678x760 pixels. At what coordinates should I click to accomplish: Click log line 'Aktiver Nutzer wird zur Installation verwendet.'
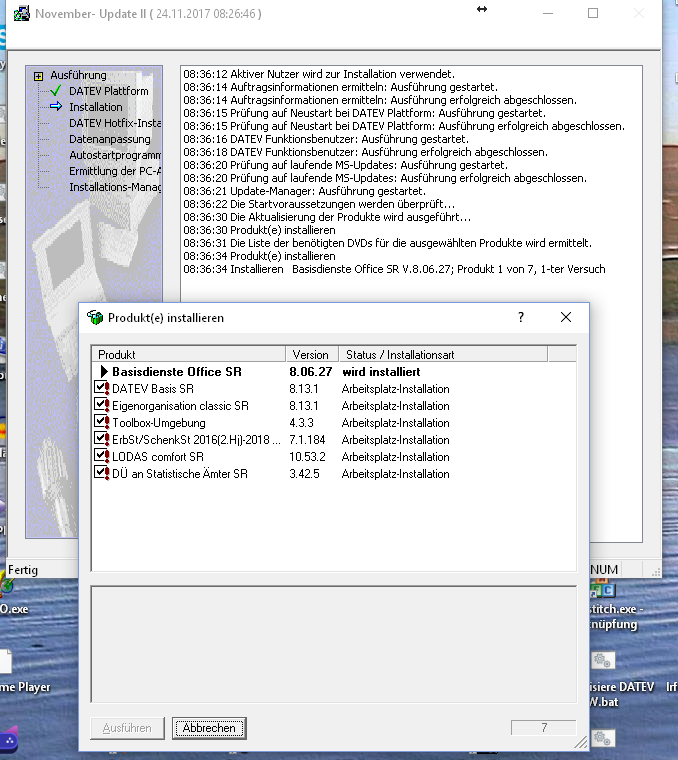[319, 74]
